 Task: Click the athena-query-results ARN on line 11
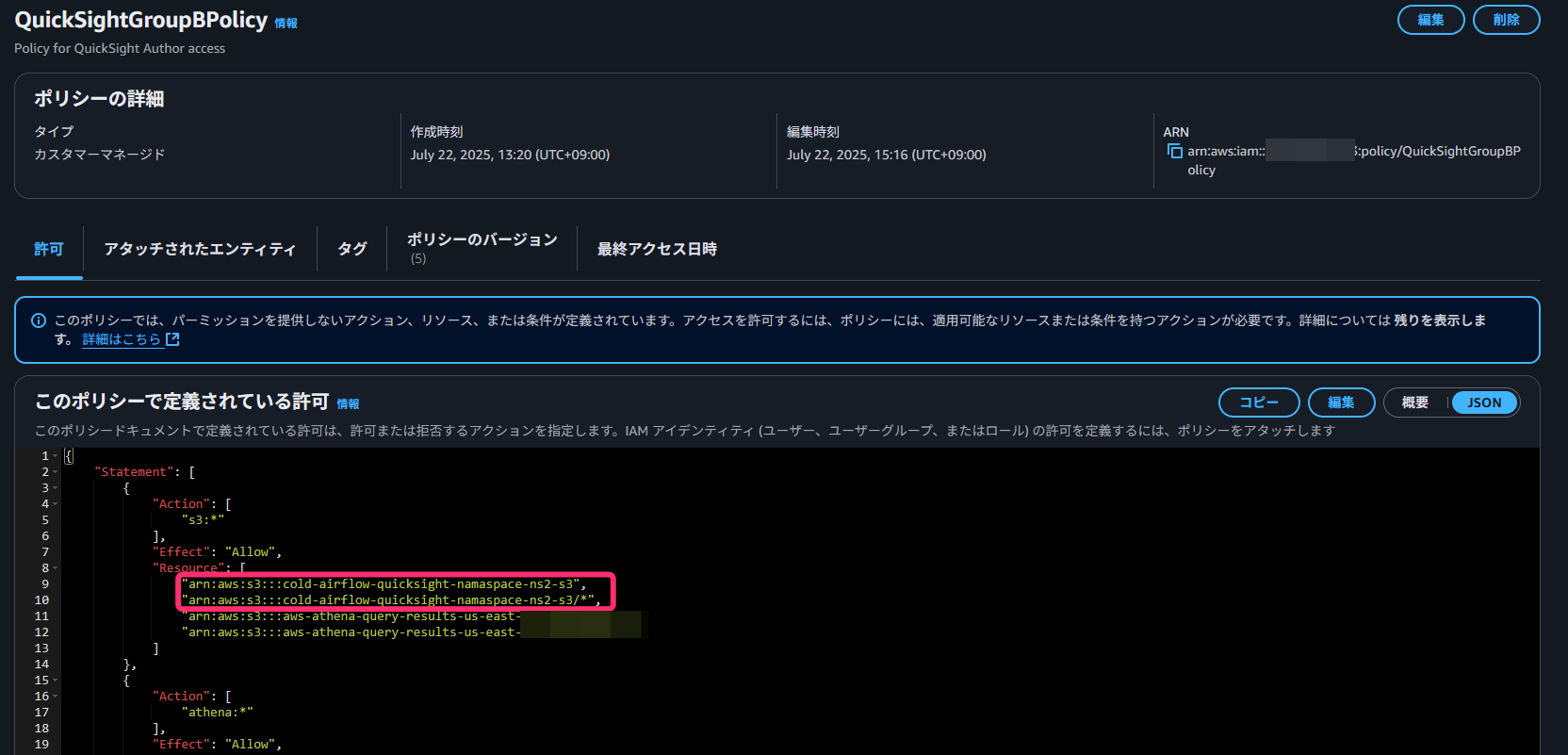pos(351,616)
